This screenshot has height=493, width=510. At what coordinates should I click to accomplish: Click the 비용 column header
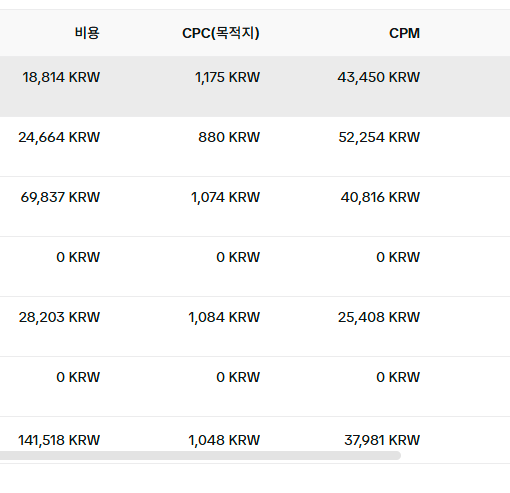pos(87,33)
